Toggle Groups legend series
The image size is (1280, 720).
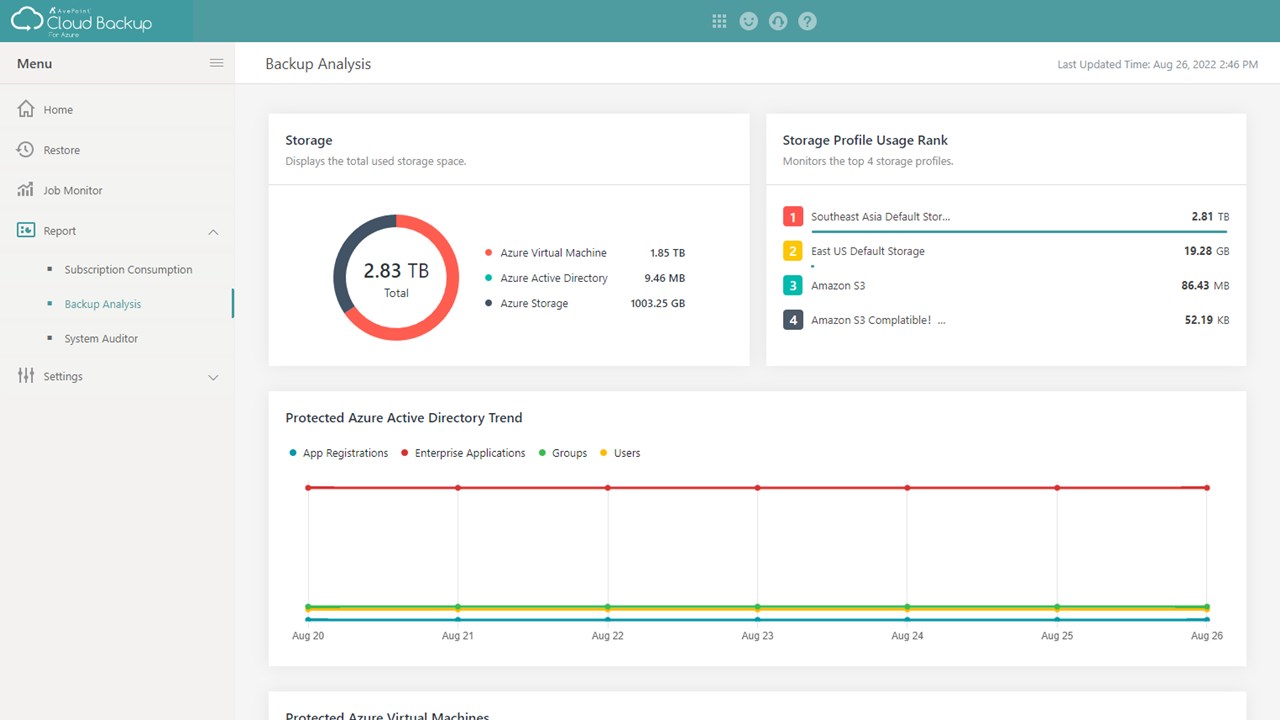pyautogui.click(x=563, y=453)
